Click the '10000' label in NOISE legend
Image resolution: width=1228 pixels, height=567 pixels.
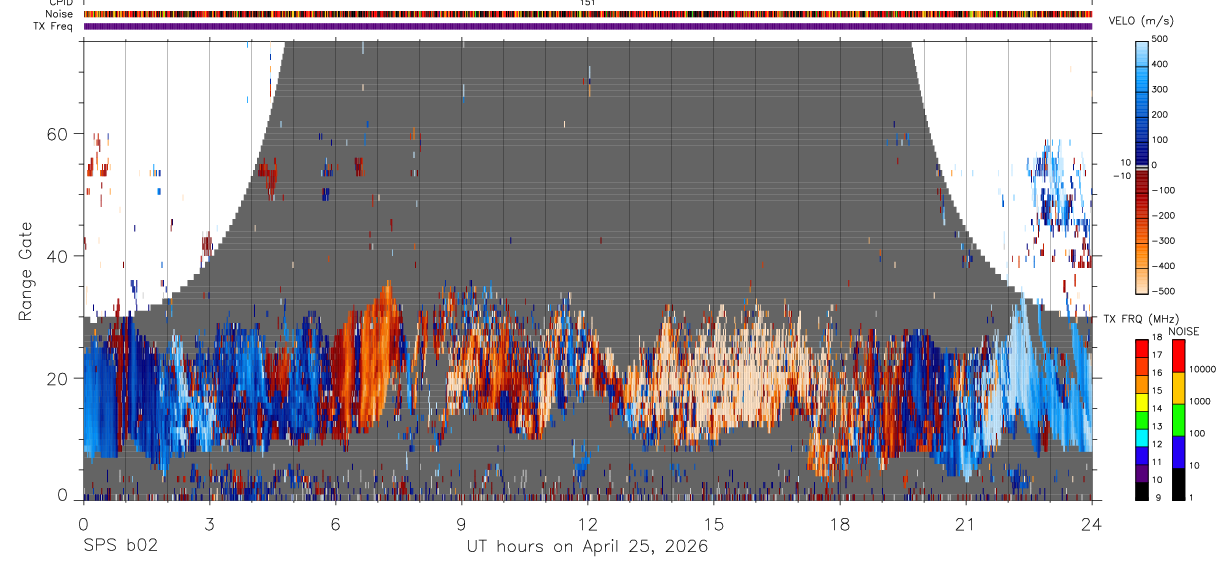coord(1203,369)
